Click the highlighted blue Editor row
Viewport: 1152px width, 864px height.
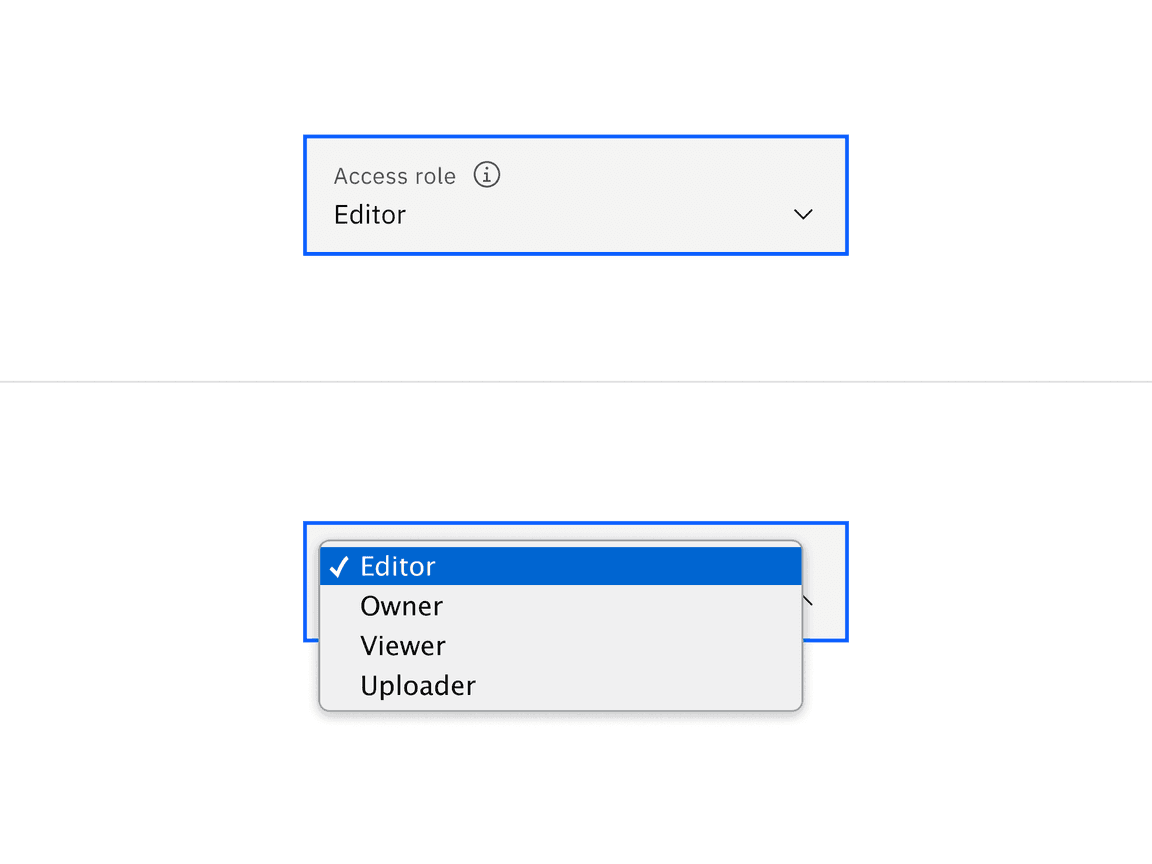pyautogui.click(x=560, y=565)
